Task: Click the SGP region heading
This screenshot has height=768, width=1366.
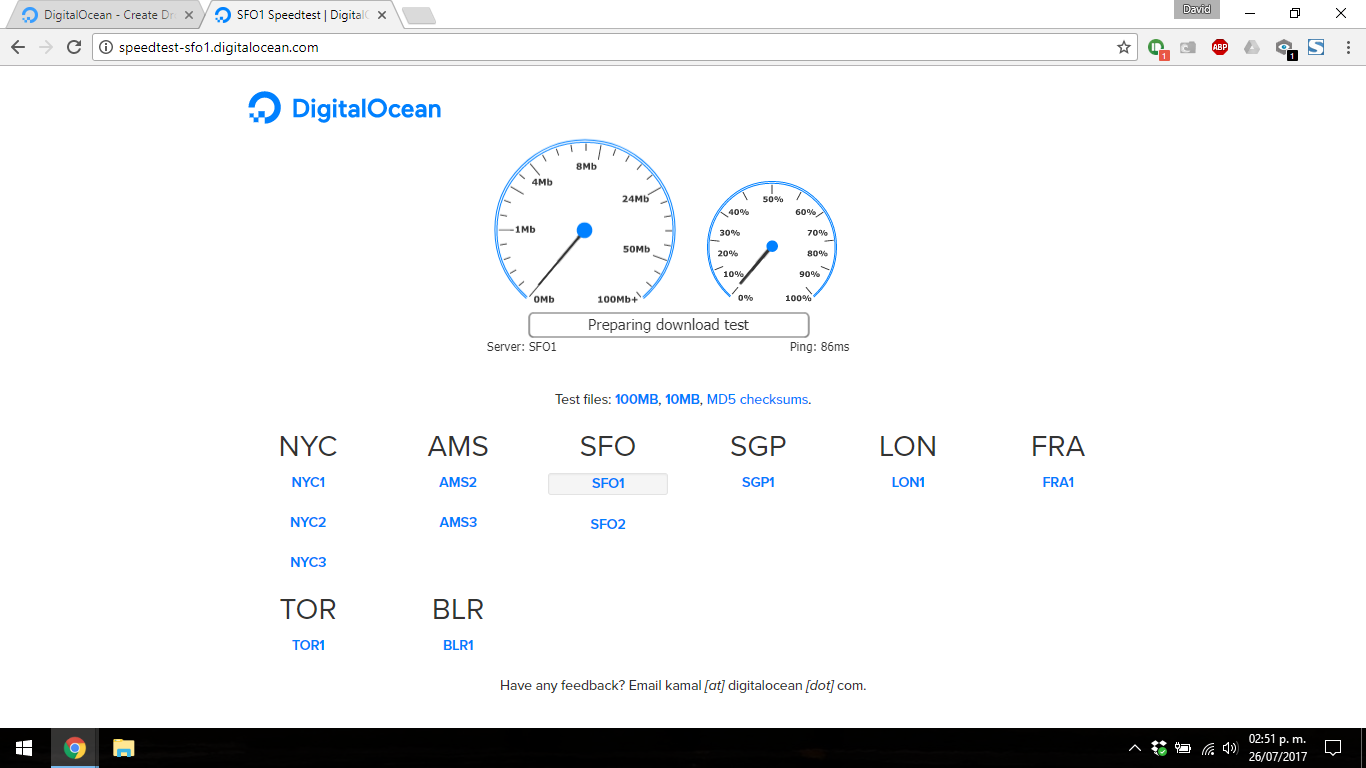Action: click(x=758, y=446)
